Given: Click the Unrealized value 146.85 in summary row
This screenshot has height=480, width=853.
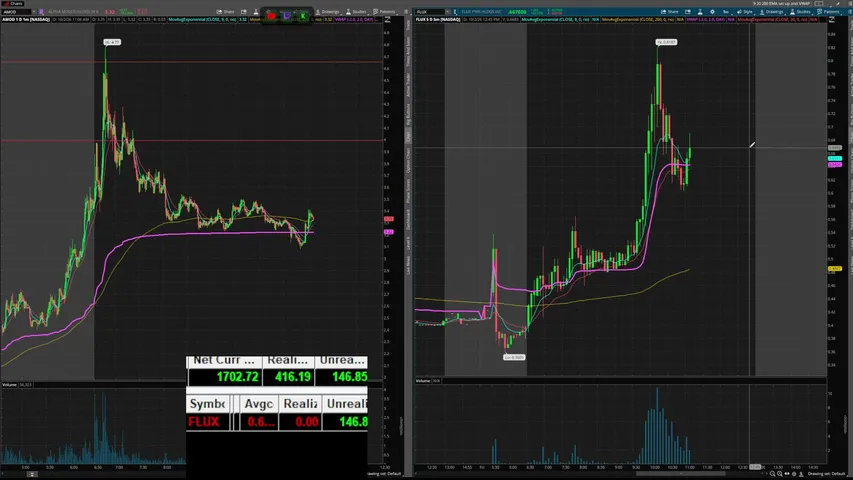Looking at the screenshot, I should coord(349,376).
